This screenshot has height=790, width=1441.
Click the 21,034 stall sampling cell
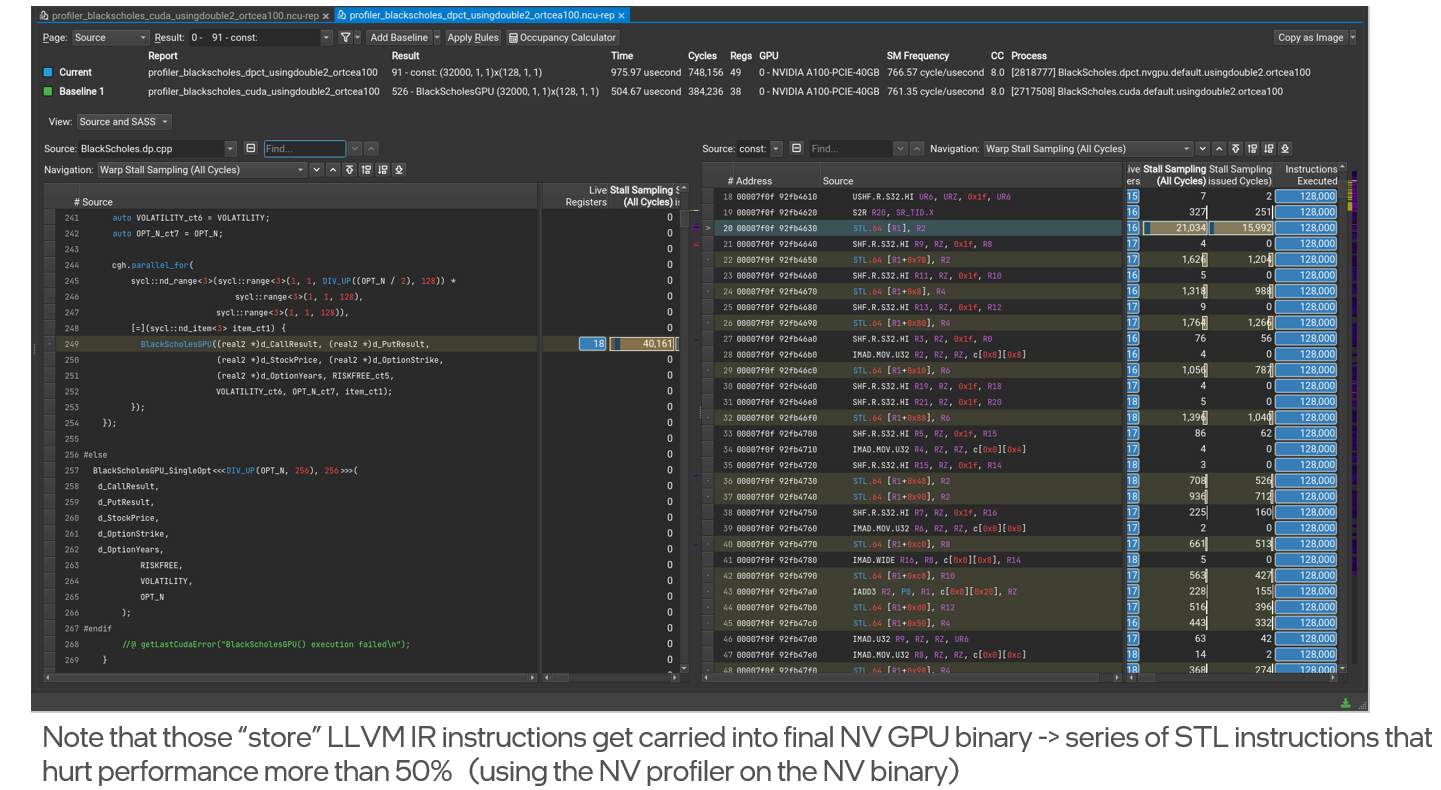(1174, 228)
